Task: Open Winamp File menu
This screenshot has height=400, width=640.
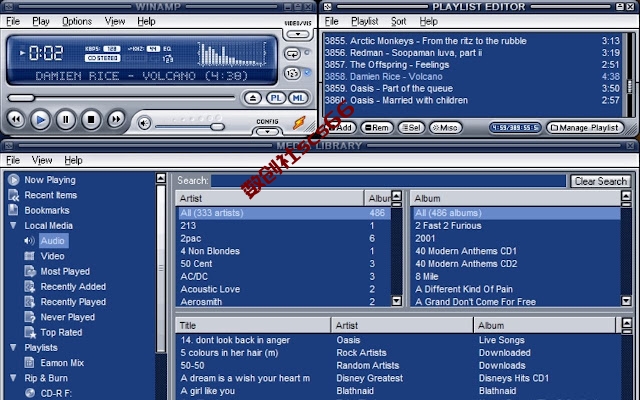Action: (x=13, y=21)
